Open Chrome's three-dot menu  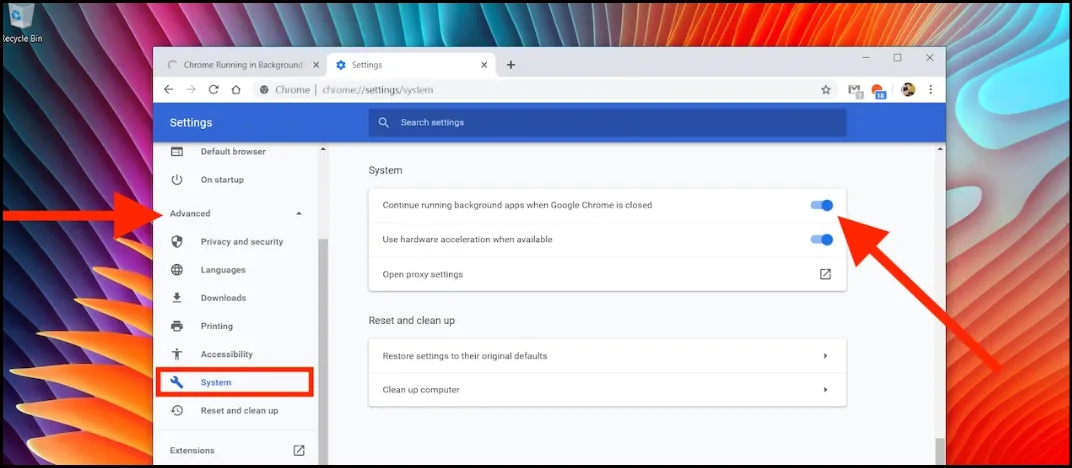[930, 90]
